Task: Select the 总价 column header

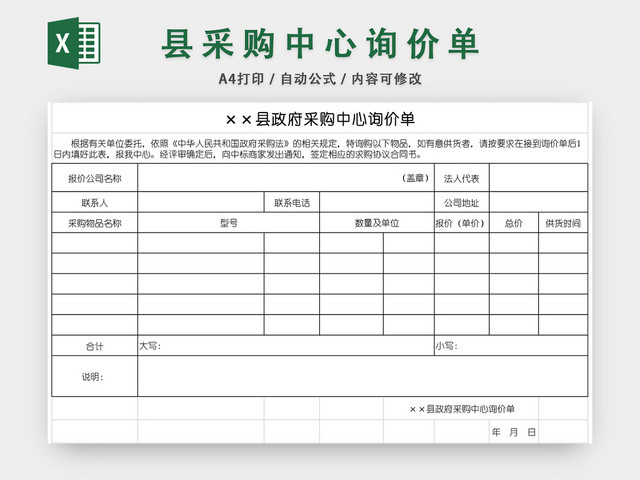Action: point(514,223)
